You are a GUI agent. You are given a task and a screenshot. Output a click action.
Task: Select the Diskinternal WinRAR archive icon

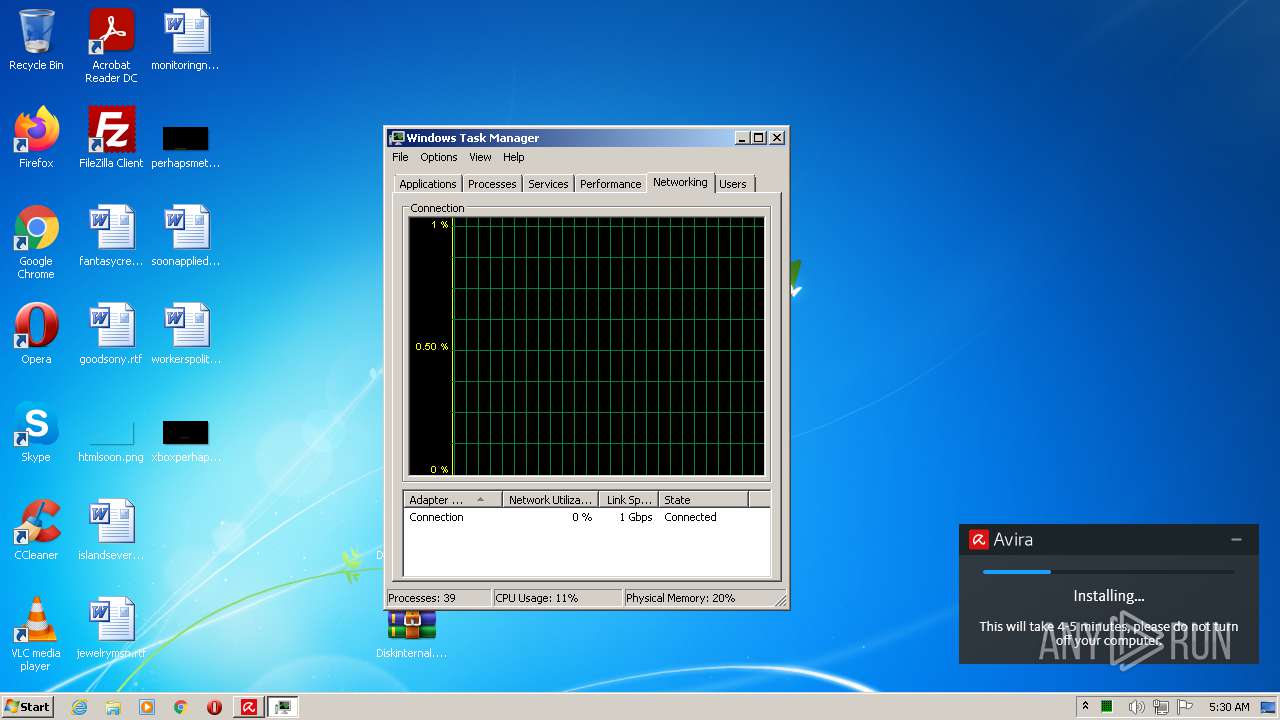411,634
